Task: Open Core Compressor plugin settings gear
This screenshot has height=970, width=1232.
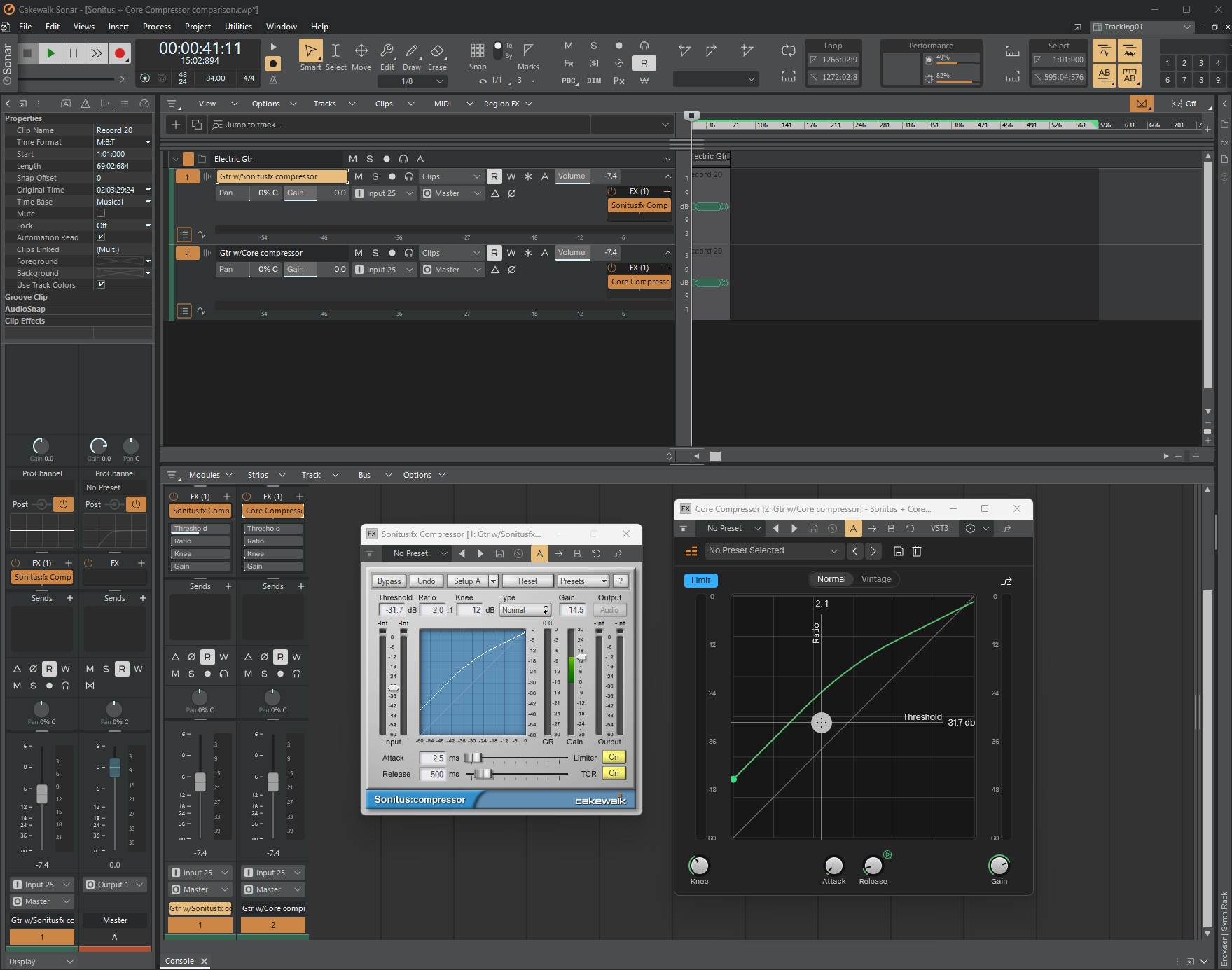Action: coord(970,529)
